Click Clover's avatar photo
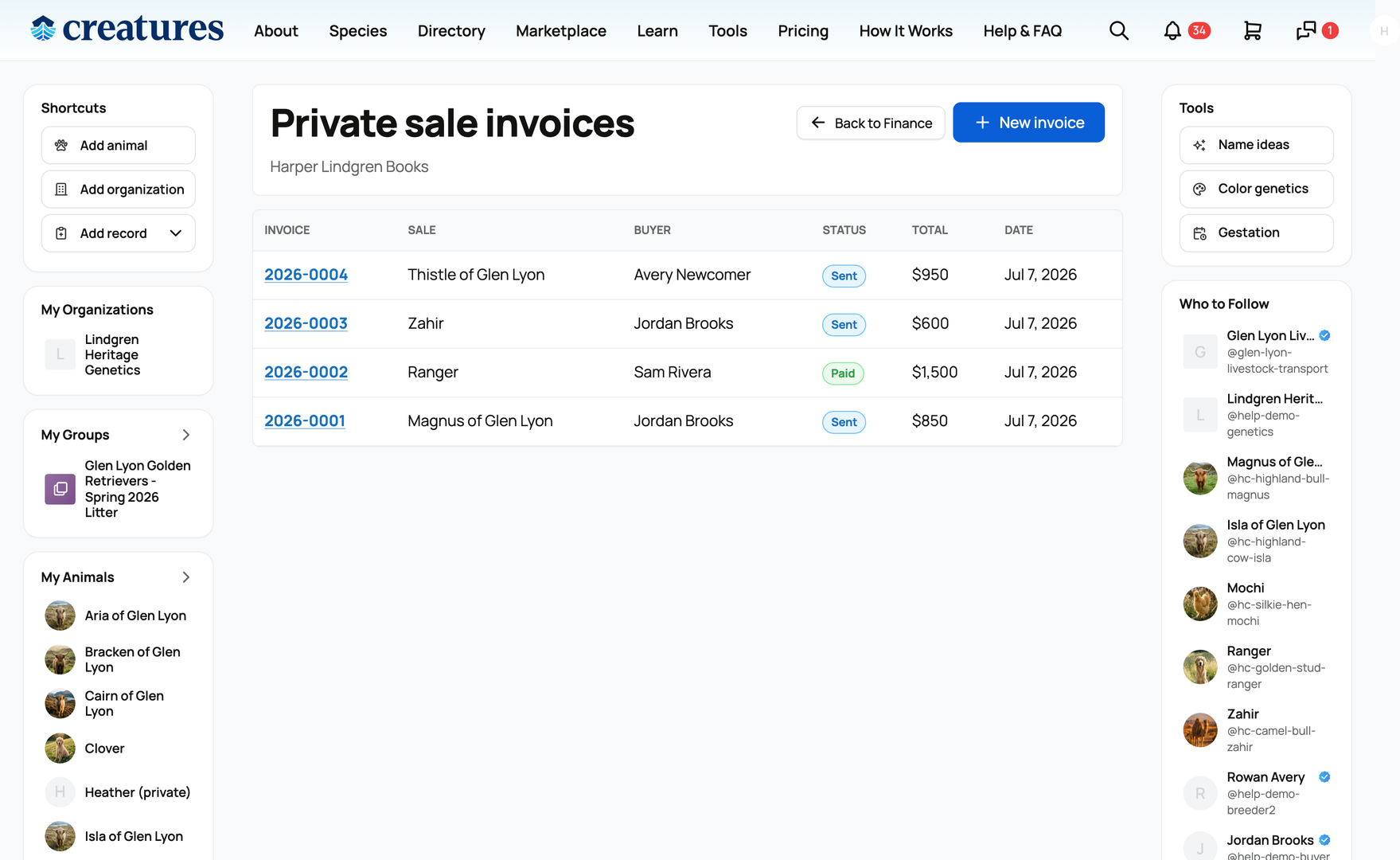This screenshot has width=1400, height=860. tap(60, 749)
